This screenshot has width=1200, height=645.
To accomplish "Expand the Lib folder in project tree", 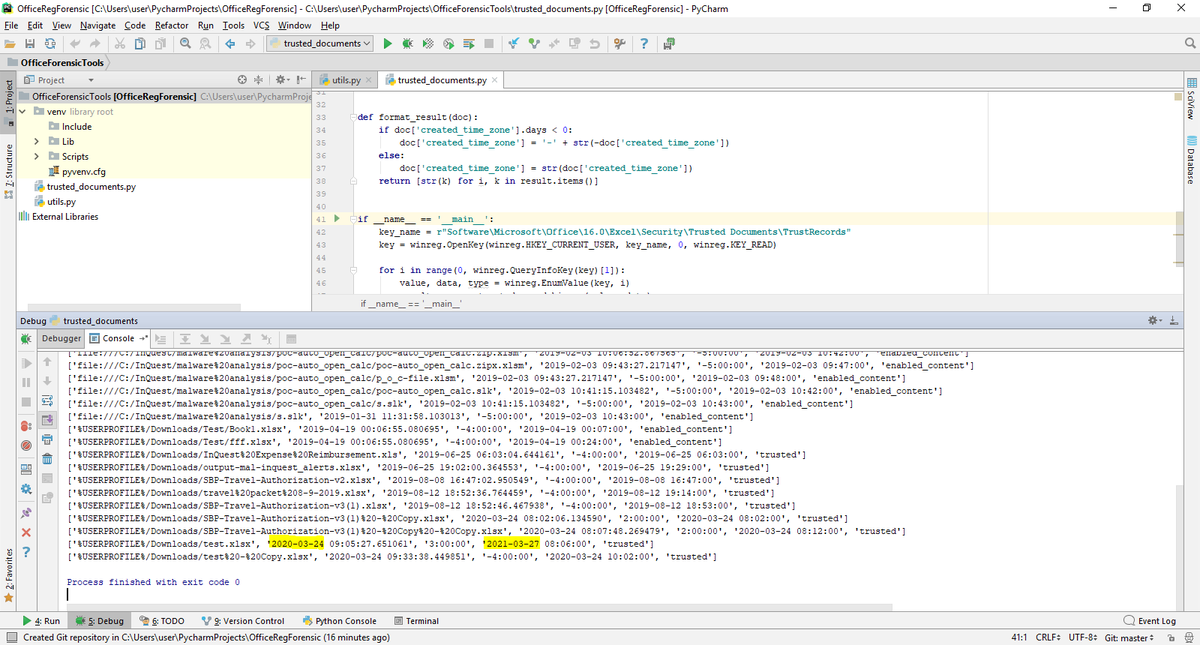I will (38, 141).
